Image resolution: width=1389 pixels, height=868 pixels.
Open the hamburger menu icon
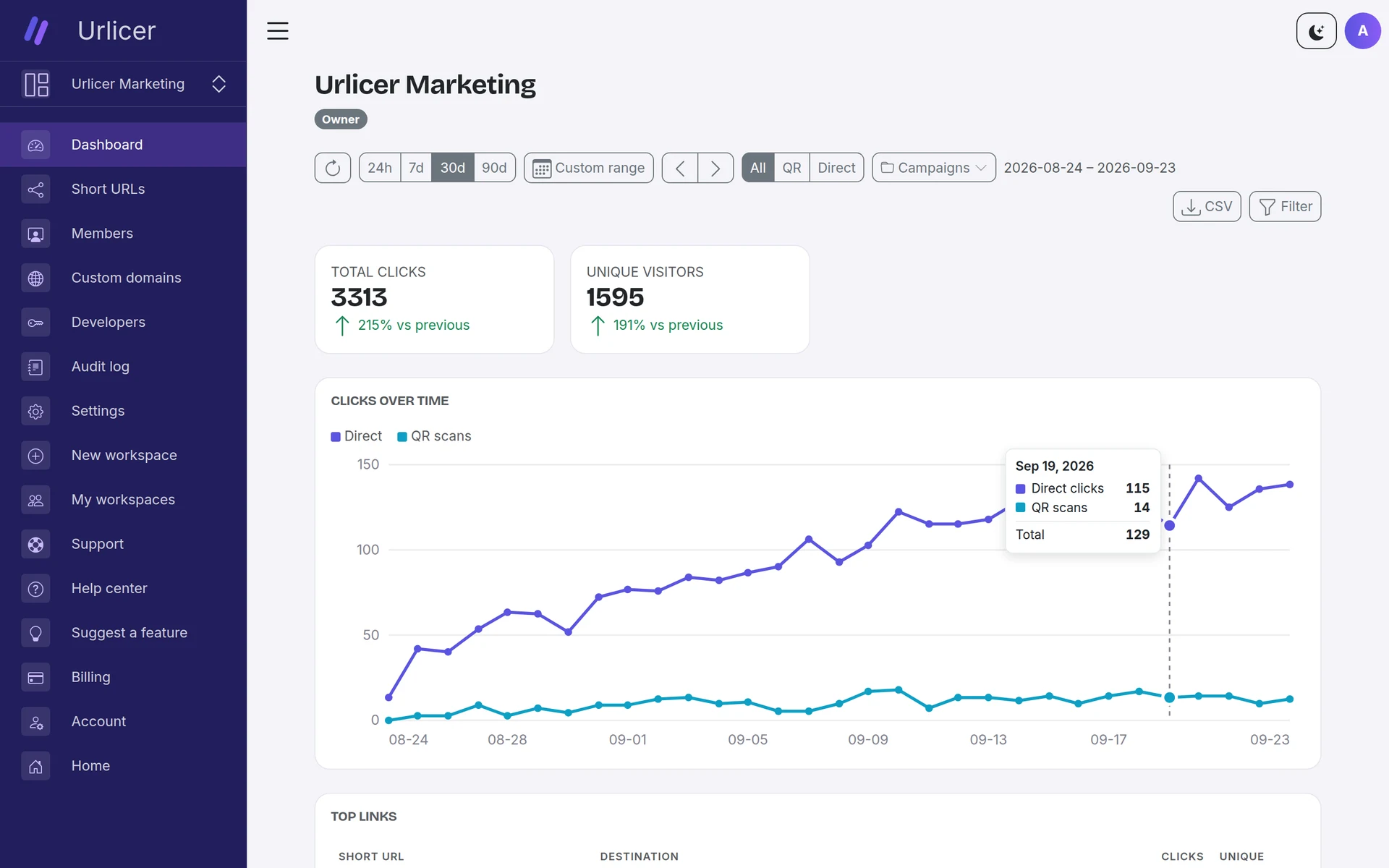coord(278,30)
